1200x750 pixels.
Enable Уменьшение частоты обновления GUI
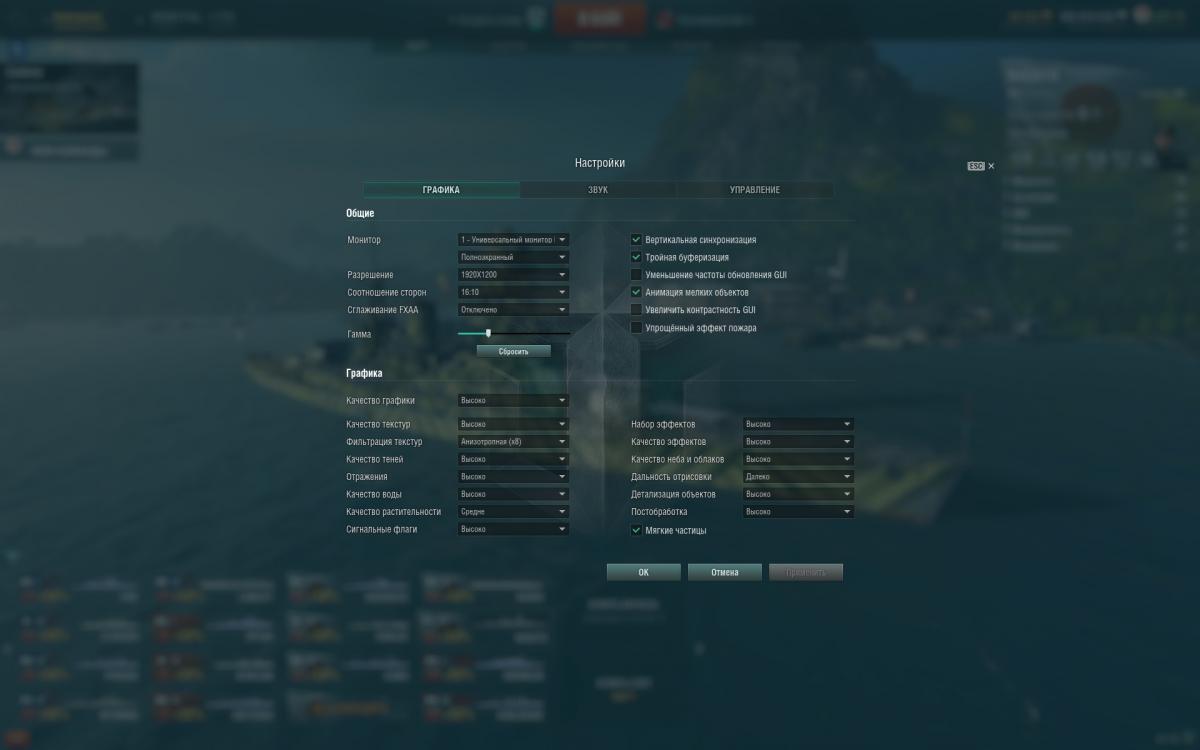636,275
